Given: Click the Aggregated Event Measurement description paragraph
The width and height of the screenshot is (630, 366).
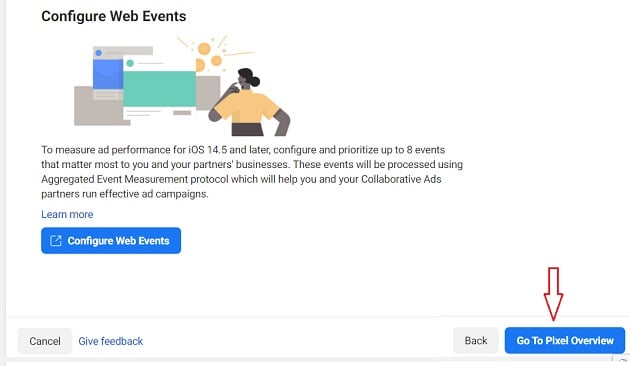Looking at the screenshot, I should pyautogui.click(x=252, y=172).
